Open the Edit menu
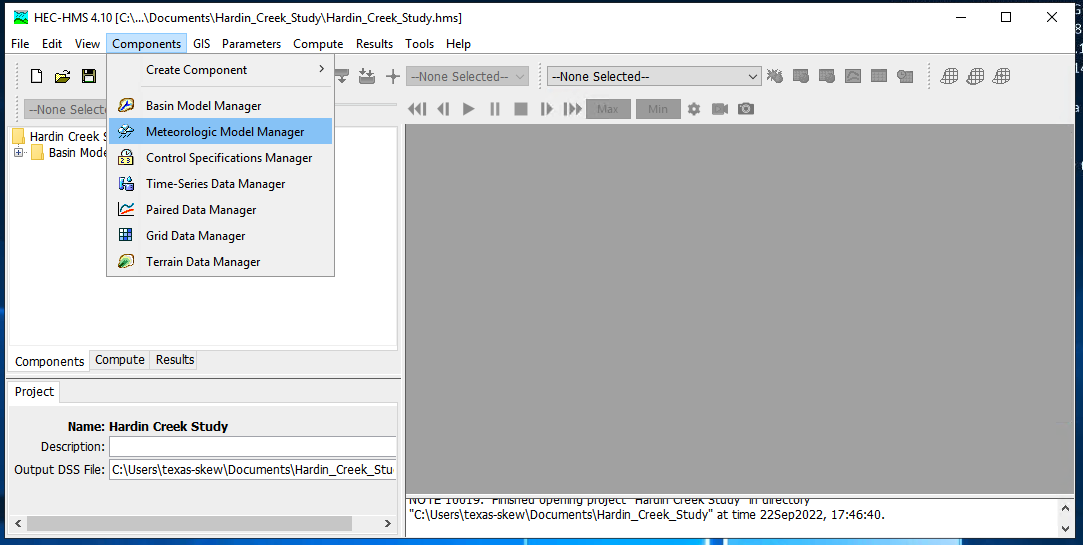Viewport: 1083px width, 545px height. (52, 44)
